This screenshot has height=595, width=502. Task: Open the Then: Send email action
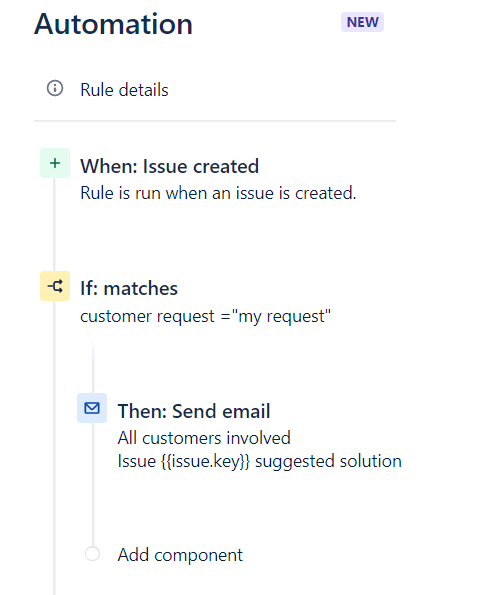[194, 411]
